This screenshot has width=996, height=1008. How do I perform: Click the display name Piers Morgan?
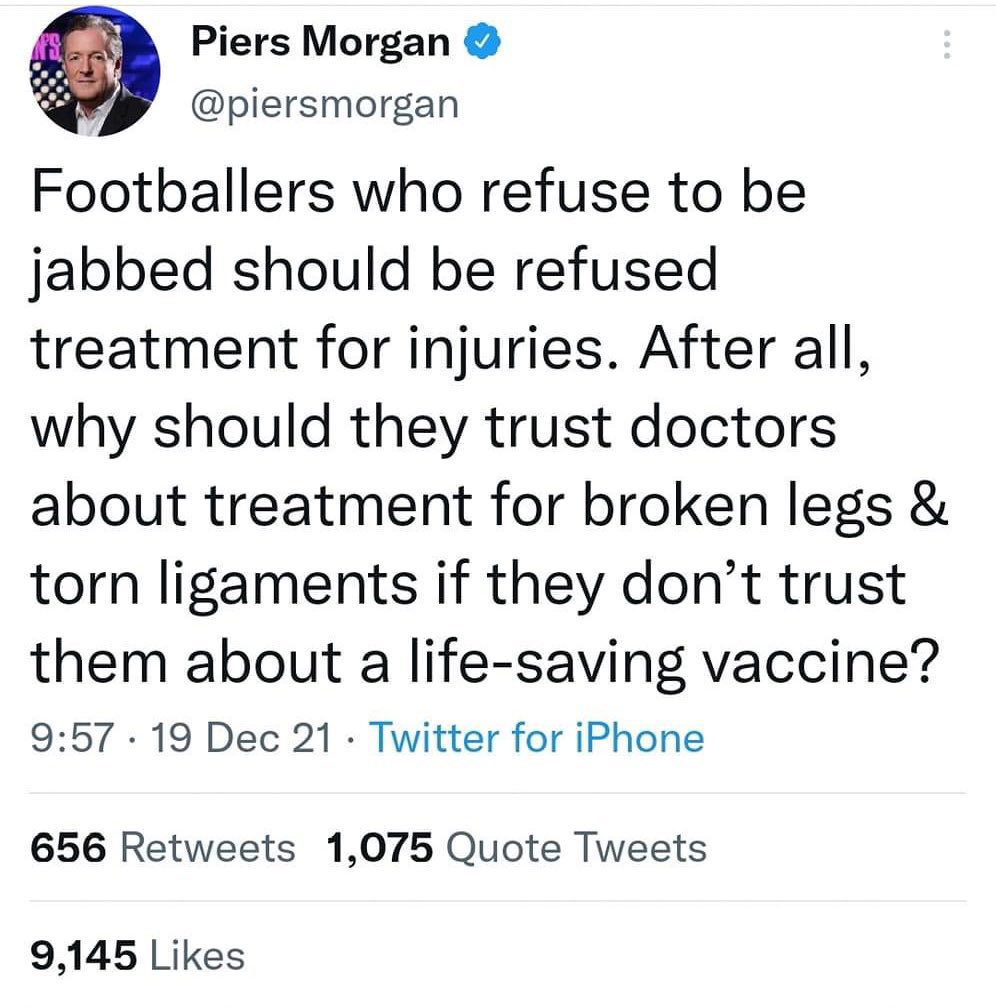320,43
